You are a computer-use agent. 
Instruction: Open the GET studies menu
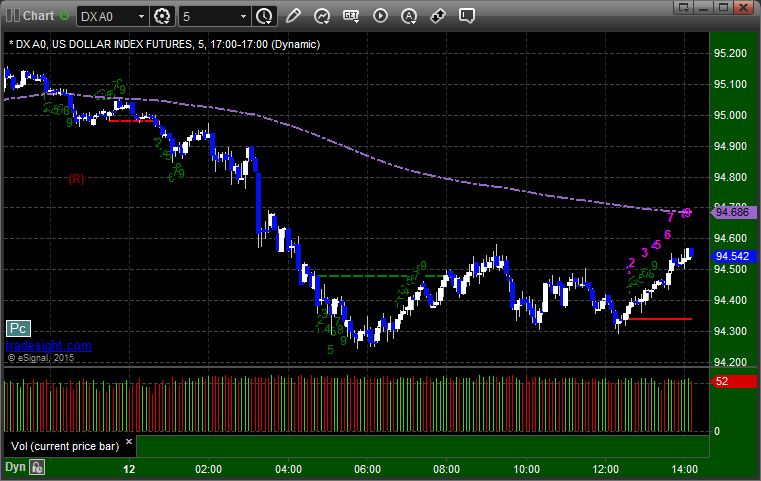(x=351, y=16)
